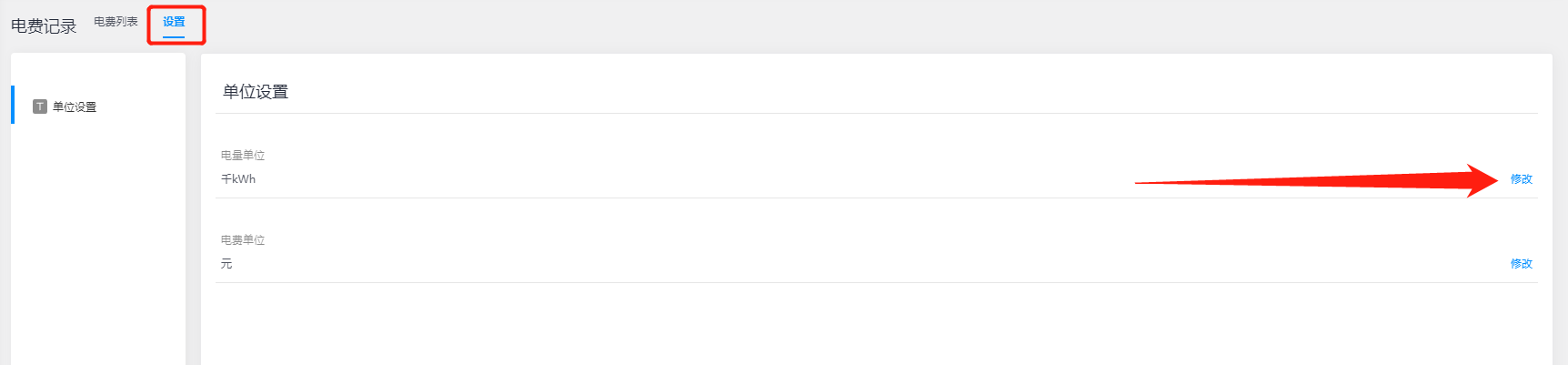
Task: Click the red arrow pointing to 修改
Action: [1319, 182]
